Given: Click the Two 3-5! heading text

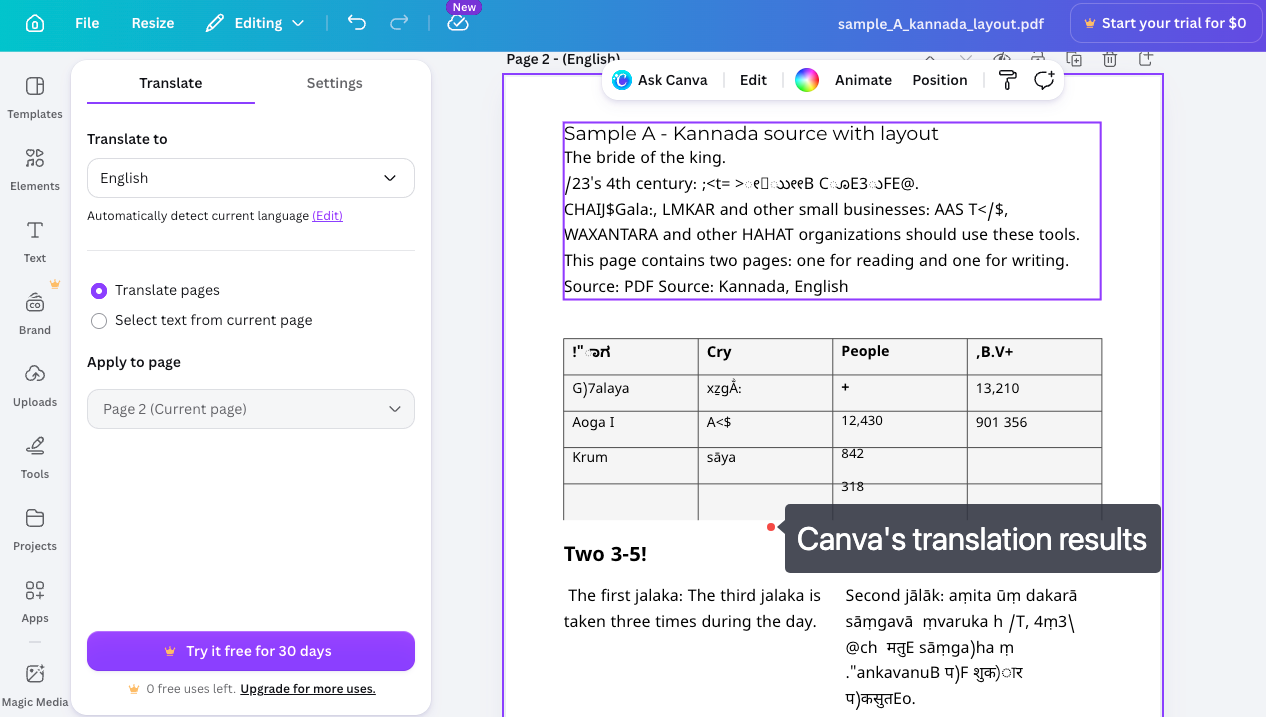Looking at the screenshot, I should click(x=605, y=554).
